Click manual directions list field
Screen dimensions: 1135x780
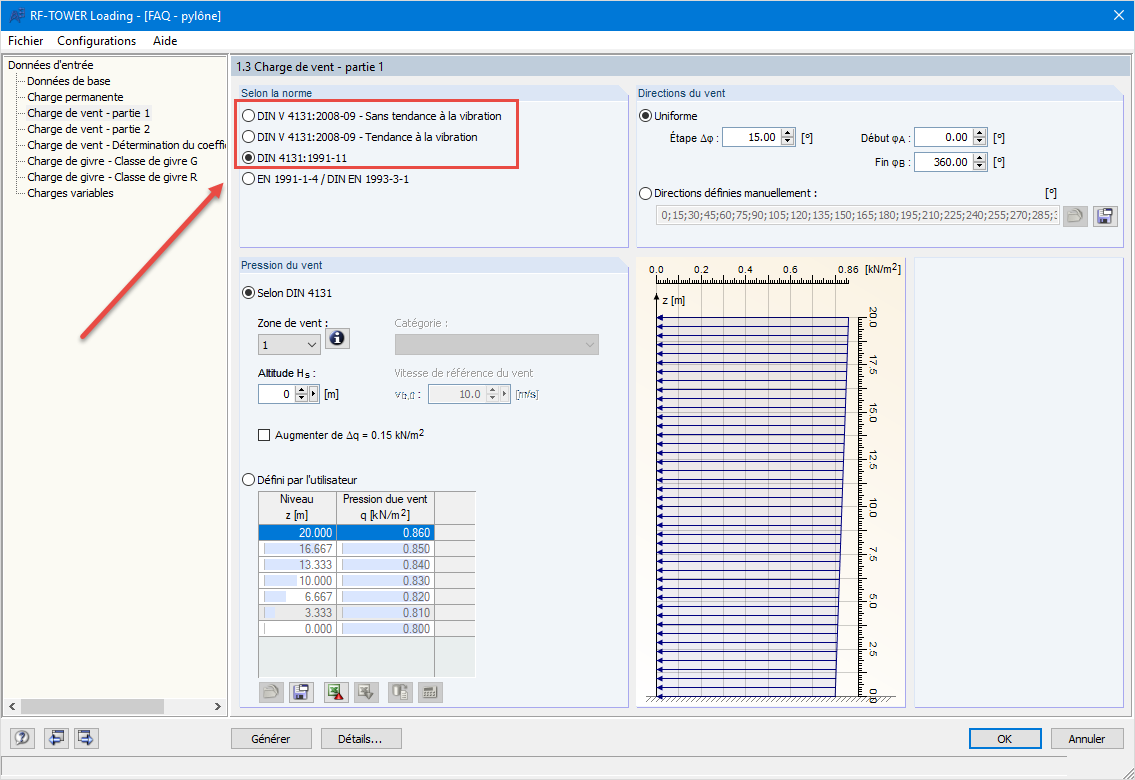click(x=858, y=216)
